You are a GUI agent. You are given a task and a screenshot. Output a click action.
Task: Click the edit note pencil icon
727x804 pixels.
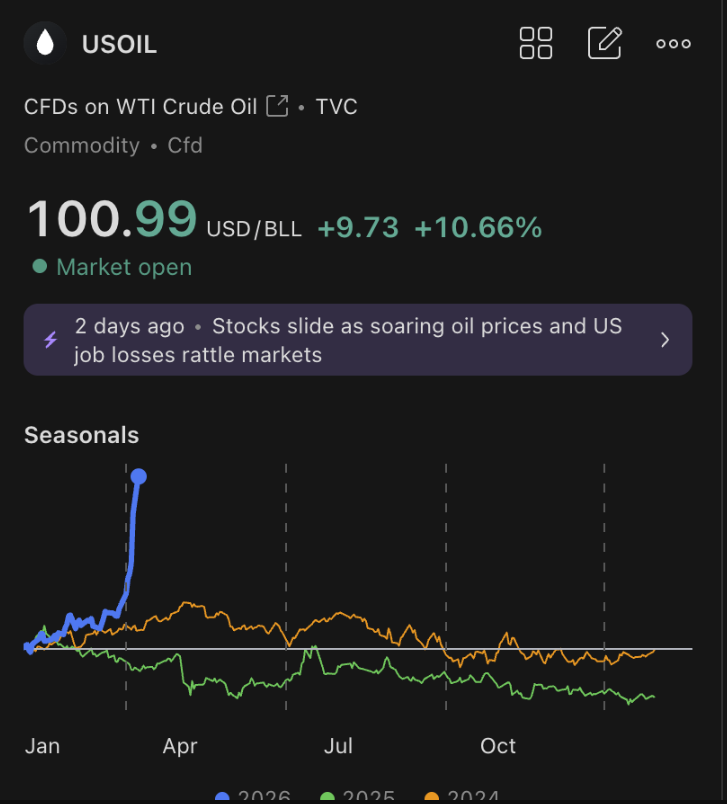tap(605, 43)
